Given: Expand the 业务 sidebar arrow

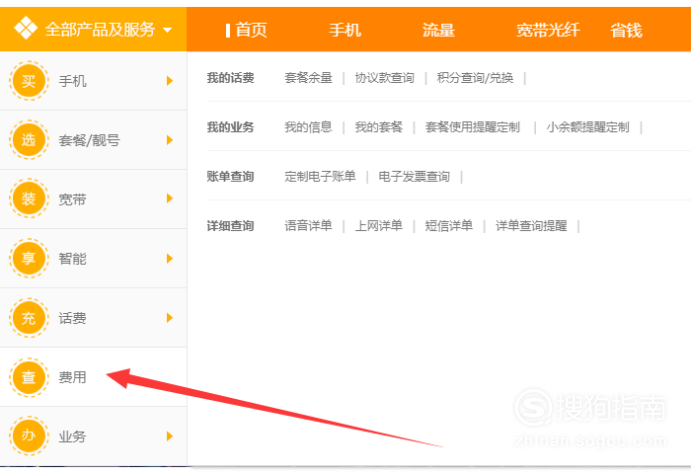Looking at the screenshot, I should (170, 436).
